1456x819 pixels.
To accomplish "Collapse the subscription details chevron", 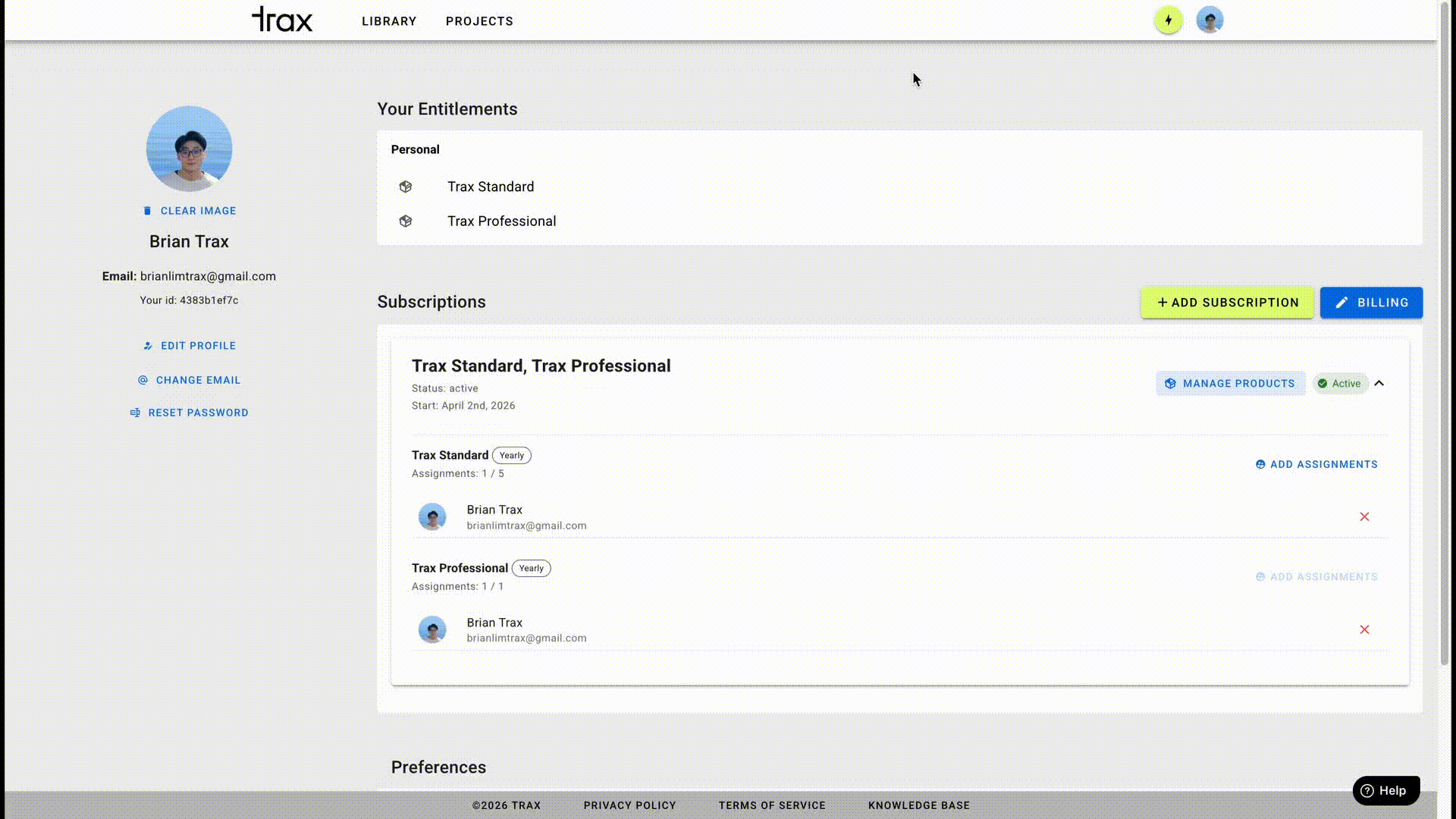I will pos(1379,384).
